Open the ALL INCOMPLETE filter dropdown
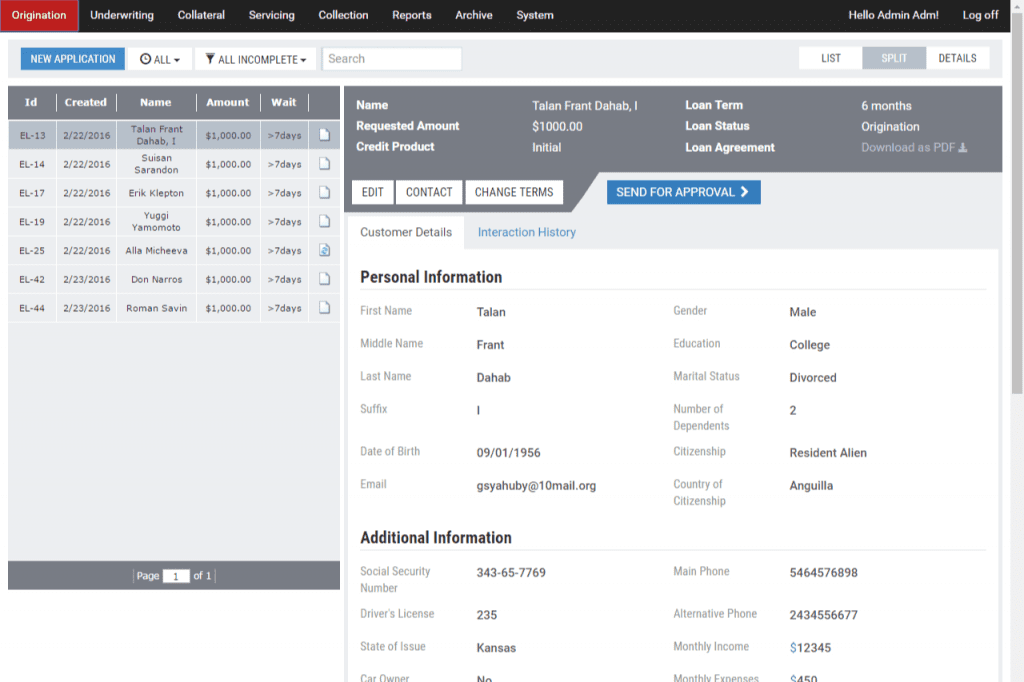 pos(256,60)
